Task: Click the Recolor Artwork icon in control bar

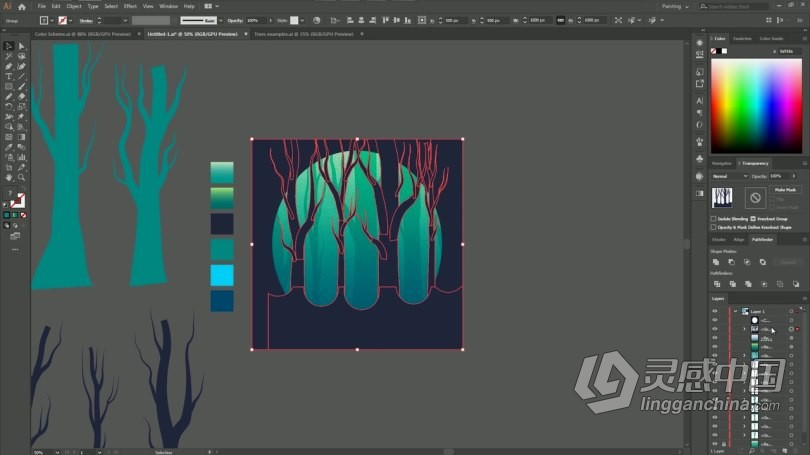Action: pyautogui.click(x=317, y=20)
